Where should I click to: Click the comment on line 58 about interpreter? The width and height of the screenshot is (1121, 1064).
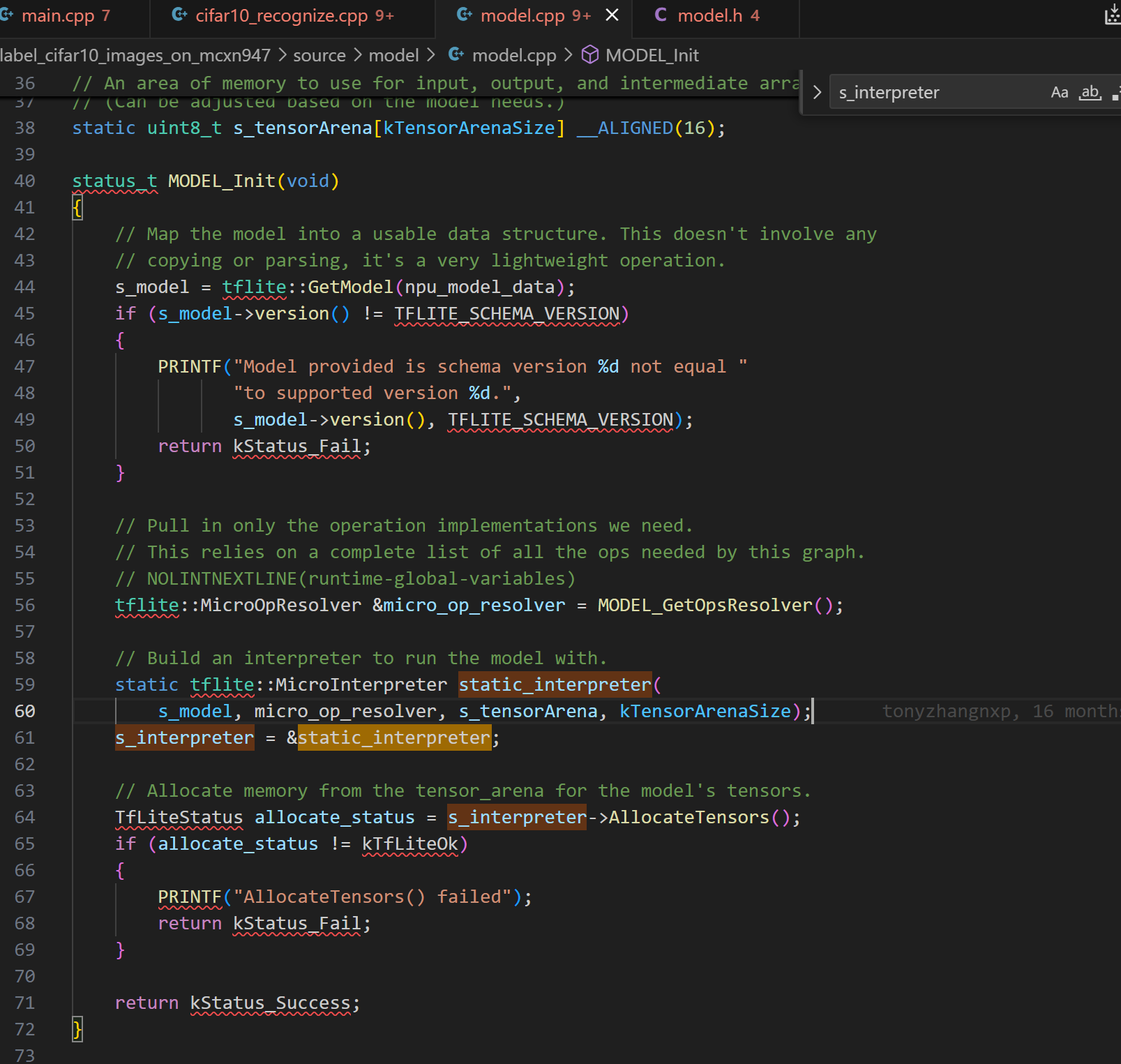pyautogui.click(x=361, y=658)
